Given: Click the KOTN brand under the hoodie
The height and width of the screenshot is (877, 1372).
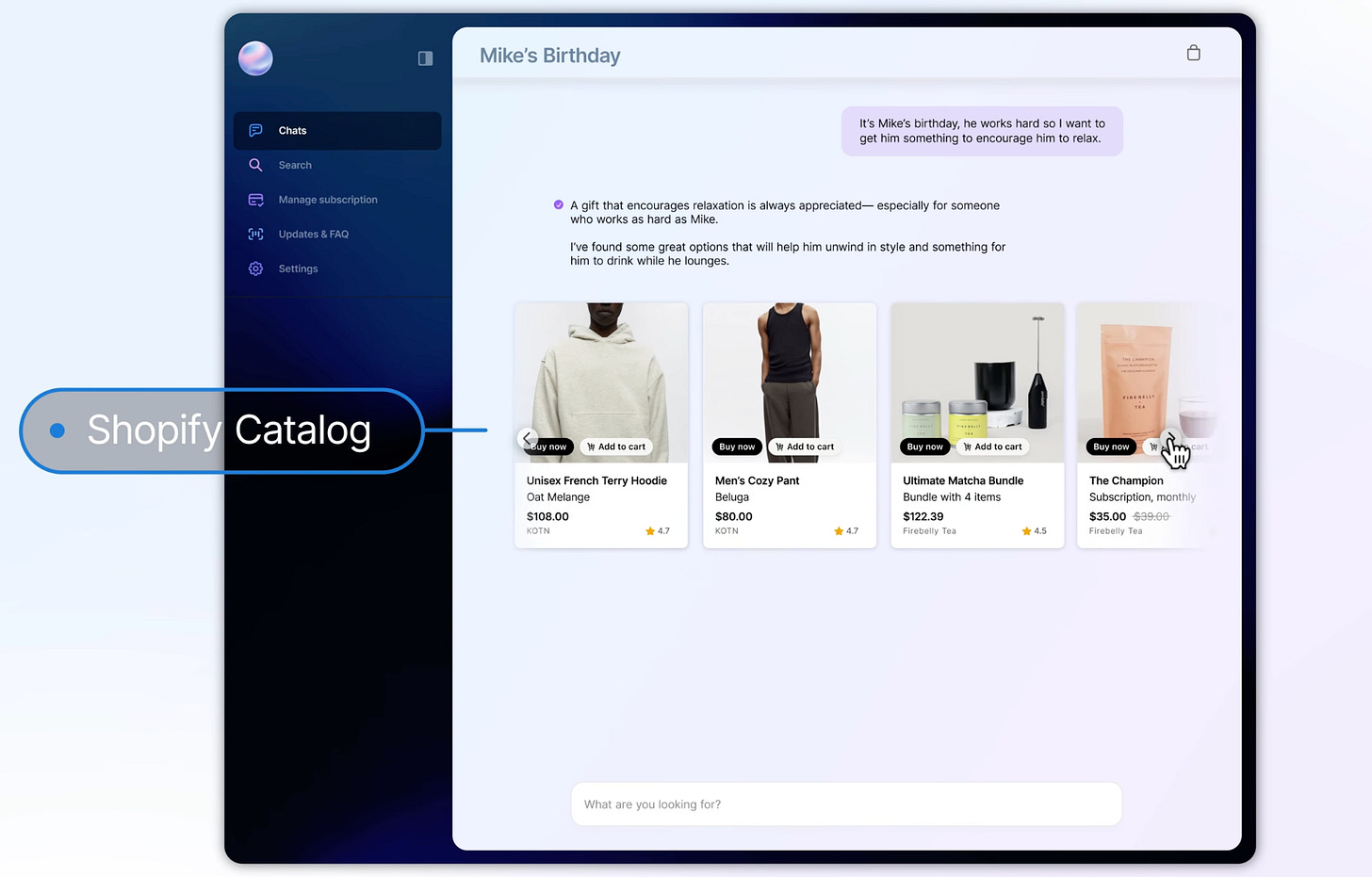Looking at the screenshot, I should tap(538, 531).
